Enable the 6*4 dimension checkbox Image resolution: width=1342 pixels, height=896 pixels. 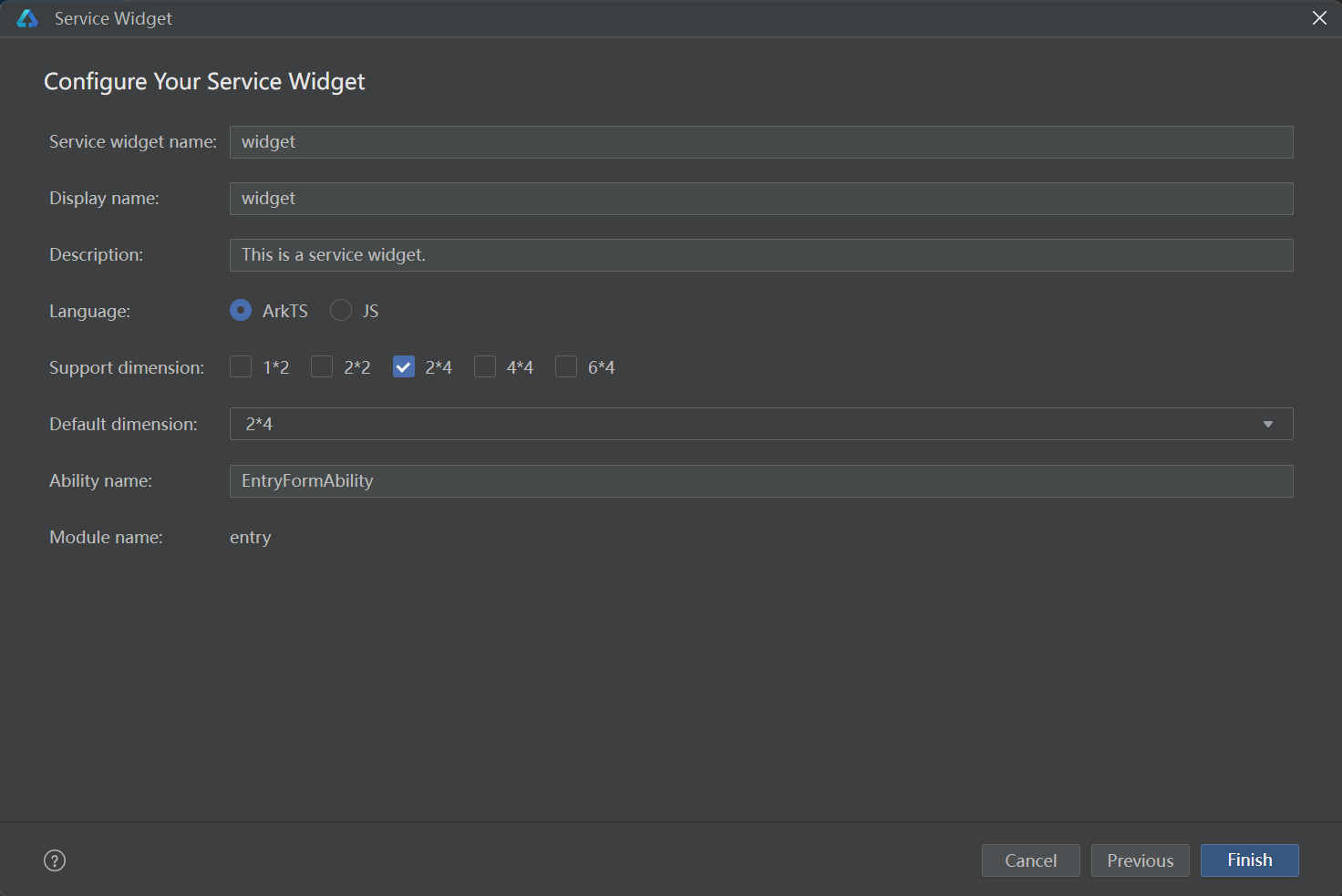[566, 367]
